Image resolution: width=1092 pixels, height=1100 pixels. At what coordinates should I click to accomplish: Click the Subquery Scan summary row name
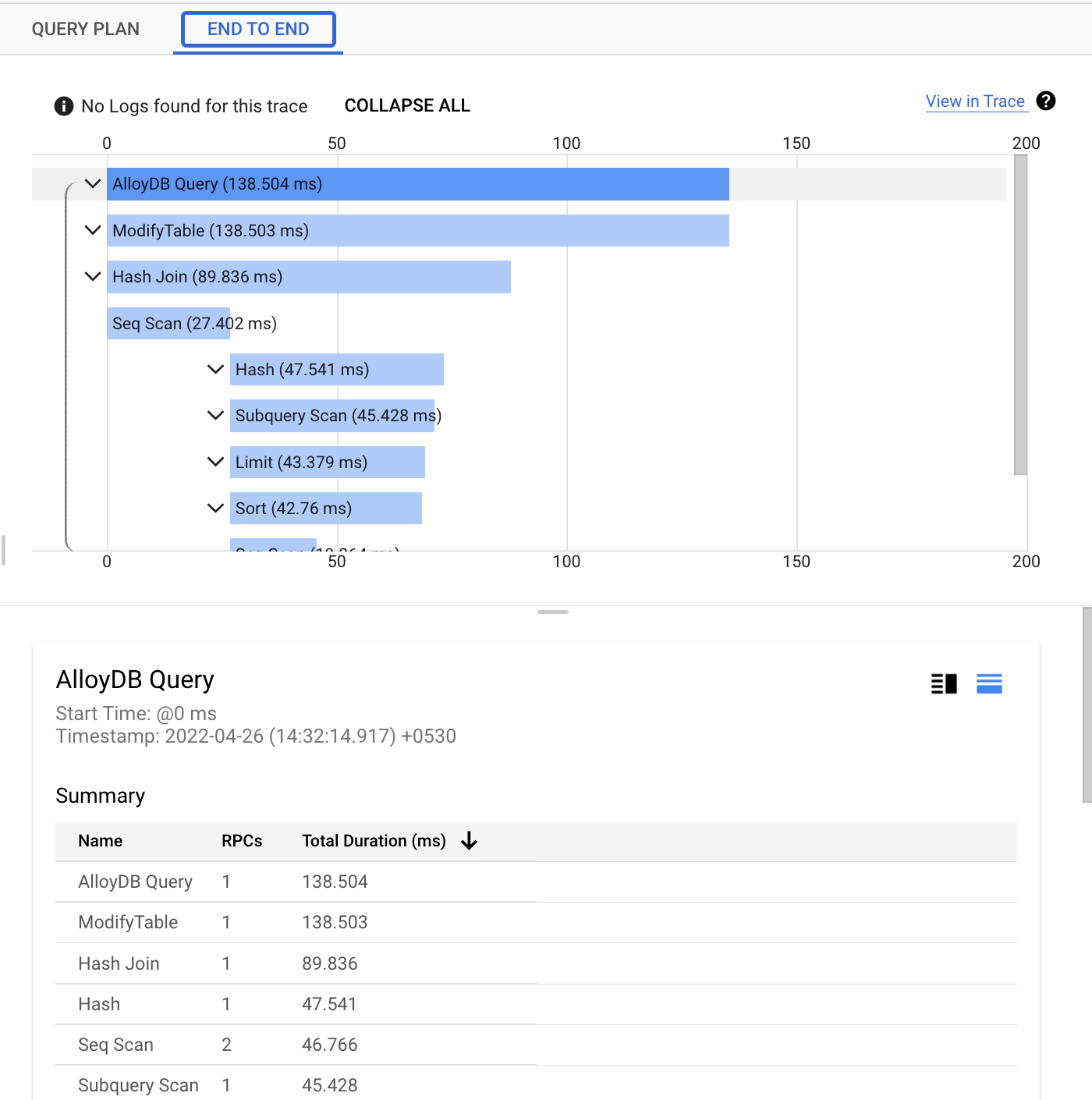(138, 1085)
